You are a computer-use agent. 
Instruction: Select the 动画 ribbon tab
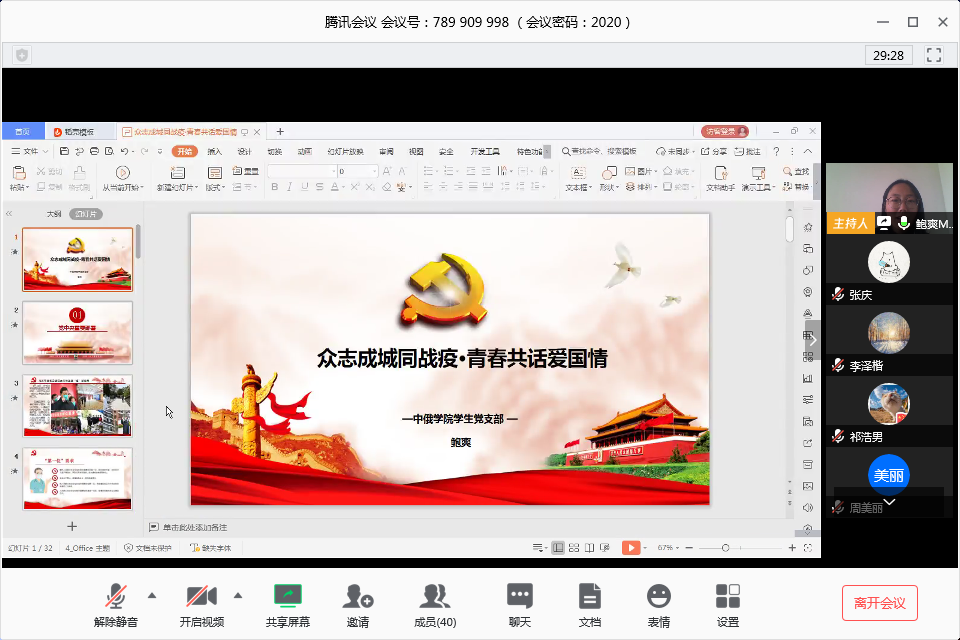click(304, 151)
